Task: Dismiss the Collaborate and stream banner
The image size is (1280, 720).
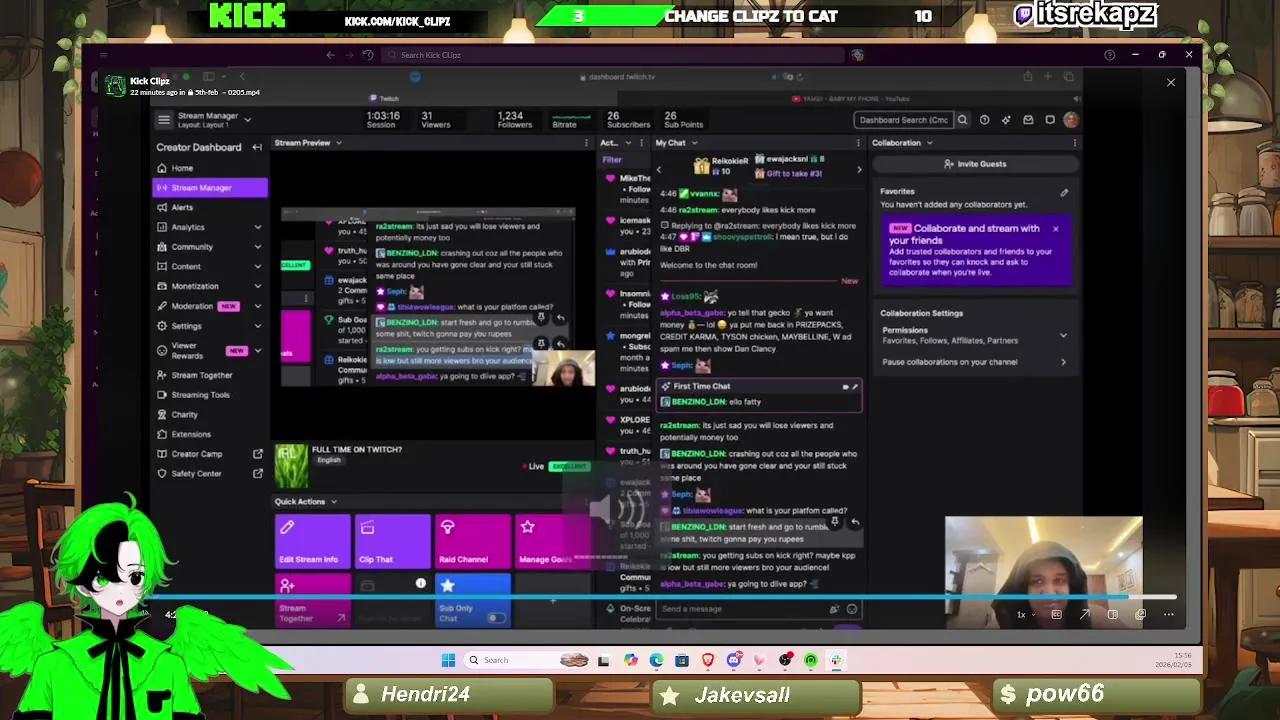Action: coord(1055,229)
